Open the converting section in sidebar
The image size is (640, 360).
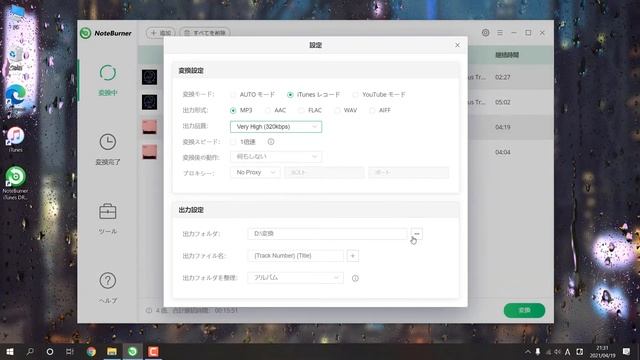pyautogui.click(x=108, y=80)
